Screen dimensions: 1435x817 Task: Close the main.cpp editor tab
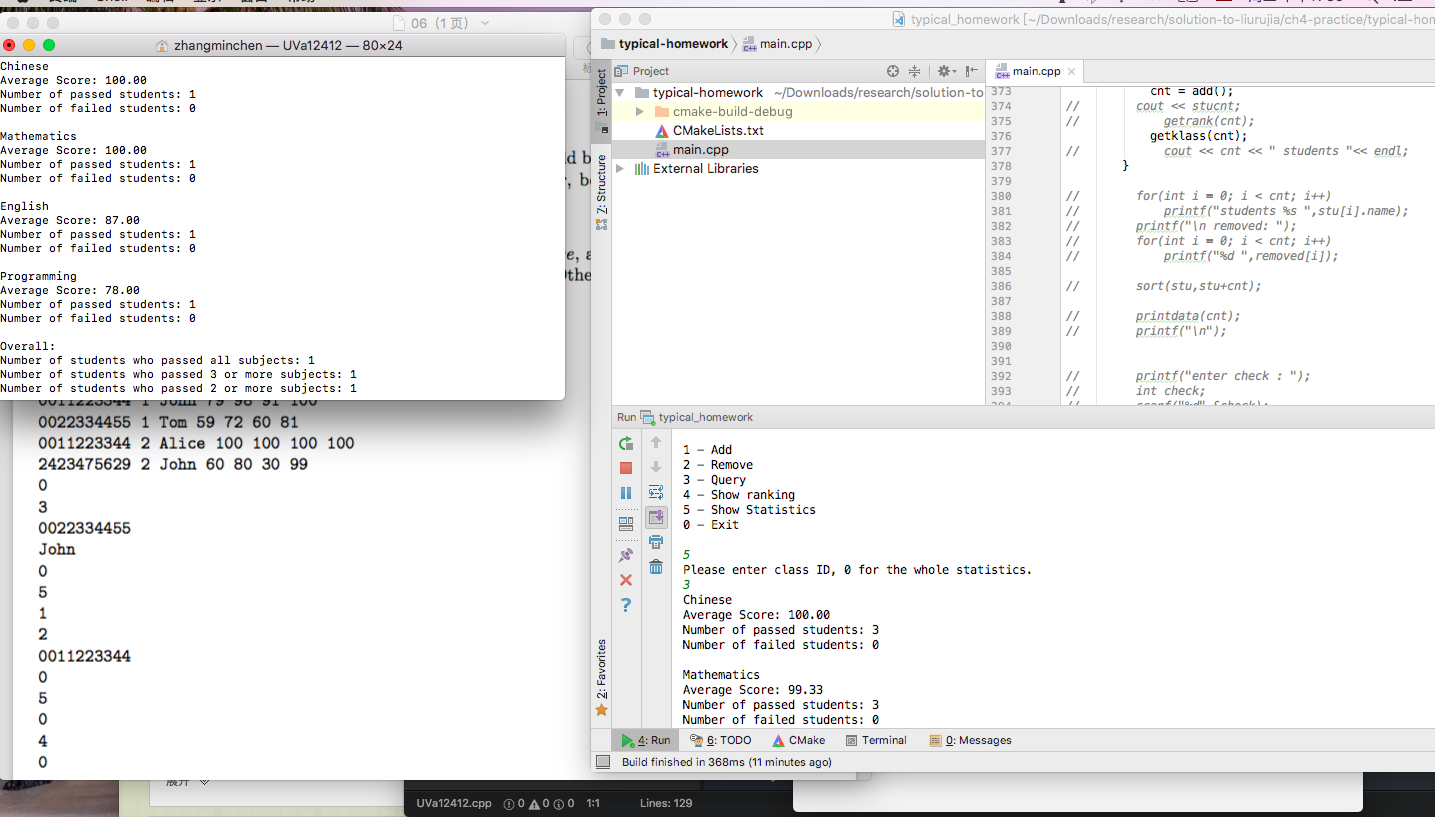click(x=1071, y=71)
